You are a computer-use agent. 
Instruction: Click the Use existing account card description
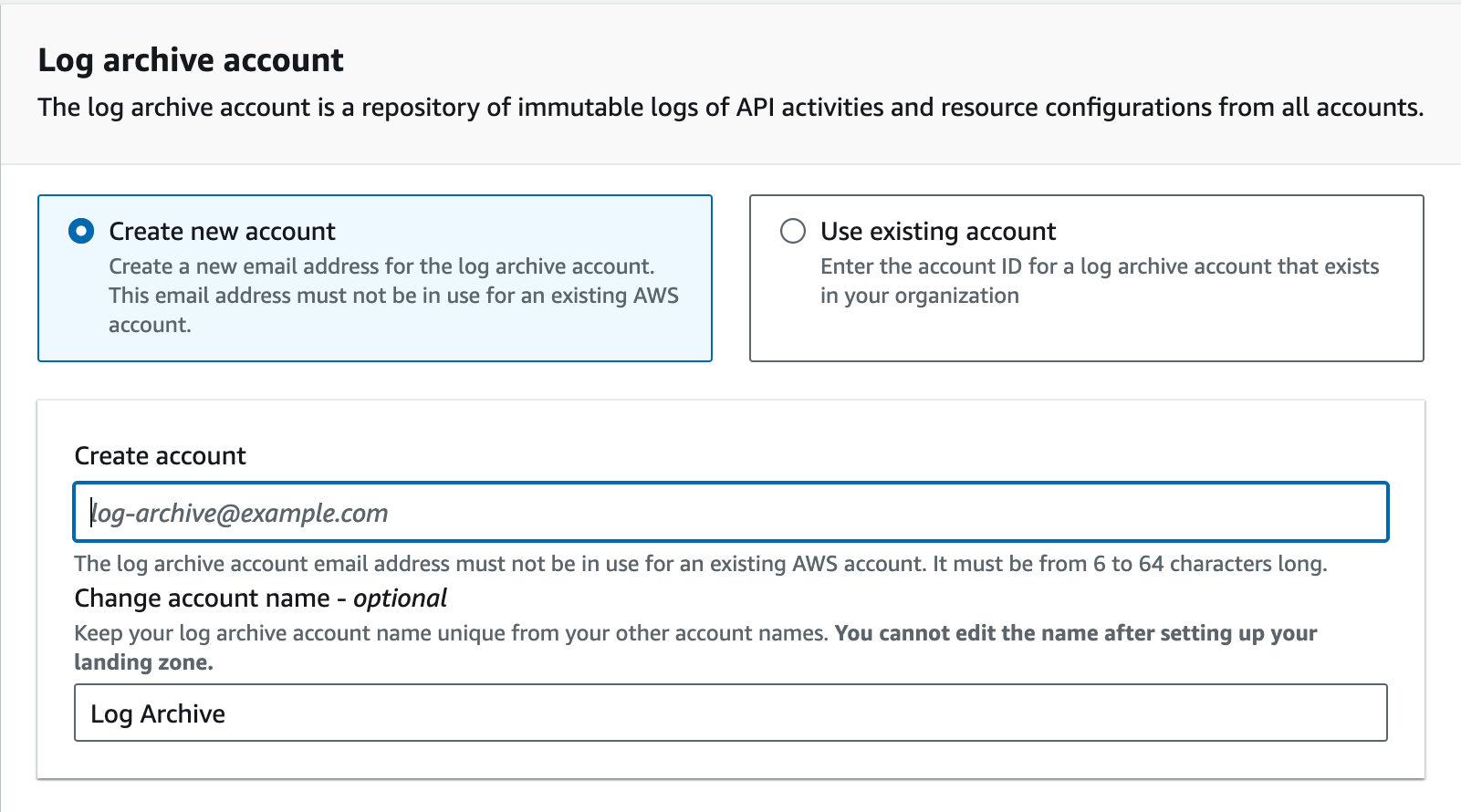pyautogui.click(x=1099, y=280)
